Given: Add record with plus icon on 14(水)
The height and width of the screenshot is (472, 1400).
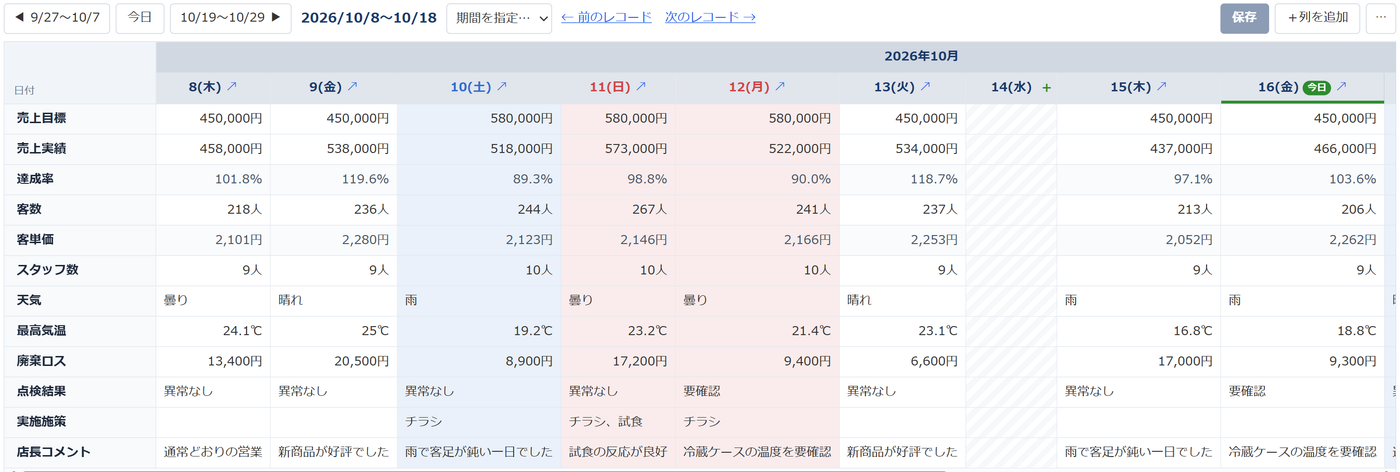Looking at the screenshot, I should (x=1047, y=87).
